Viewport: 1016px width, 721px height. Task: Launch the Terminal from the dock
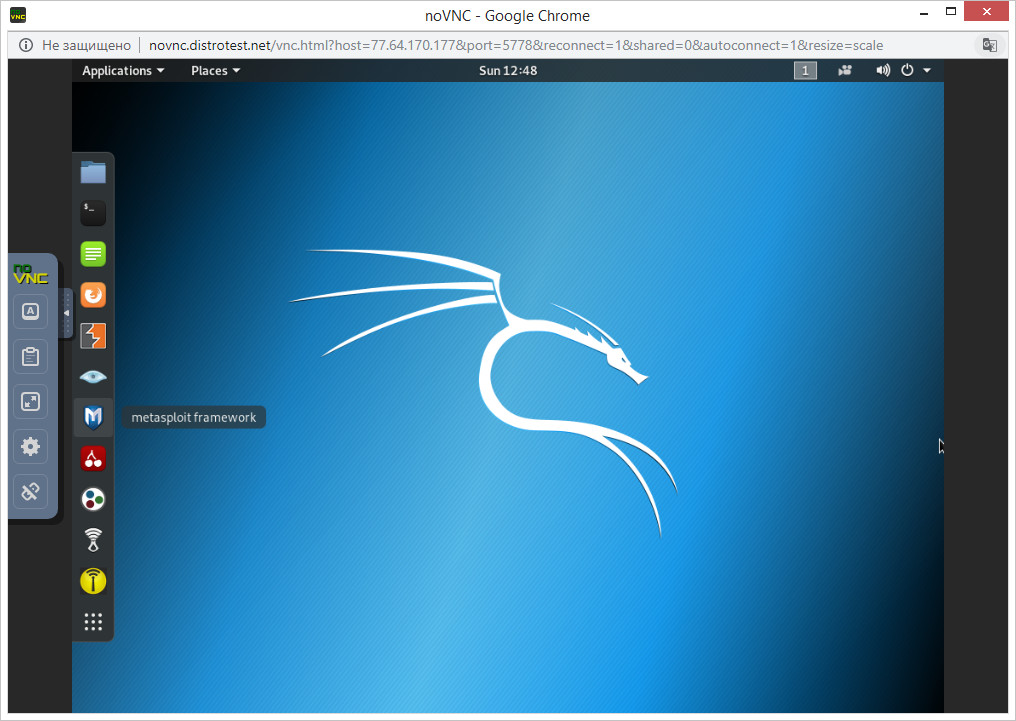click(x=93, y=213)
